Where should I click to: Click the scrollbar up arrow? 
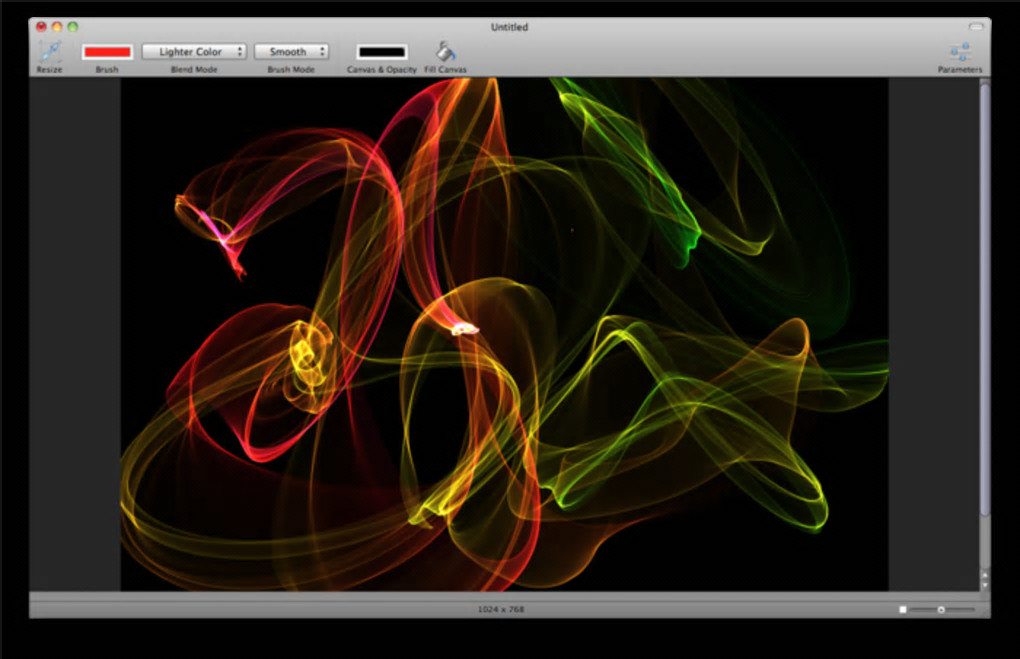click(x=985, y=575)
